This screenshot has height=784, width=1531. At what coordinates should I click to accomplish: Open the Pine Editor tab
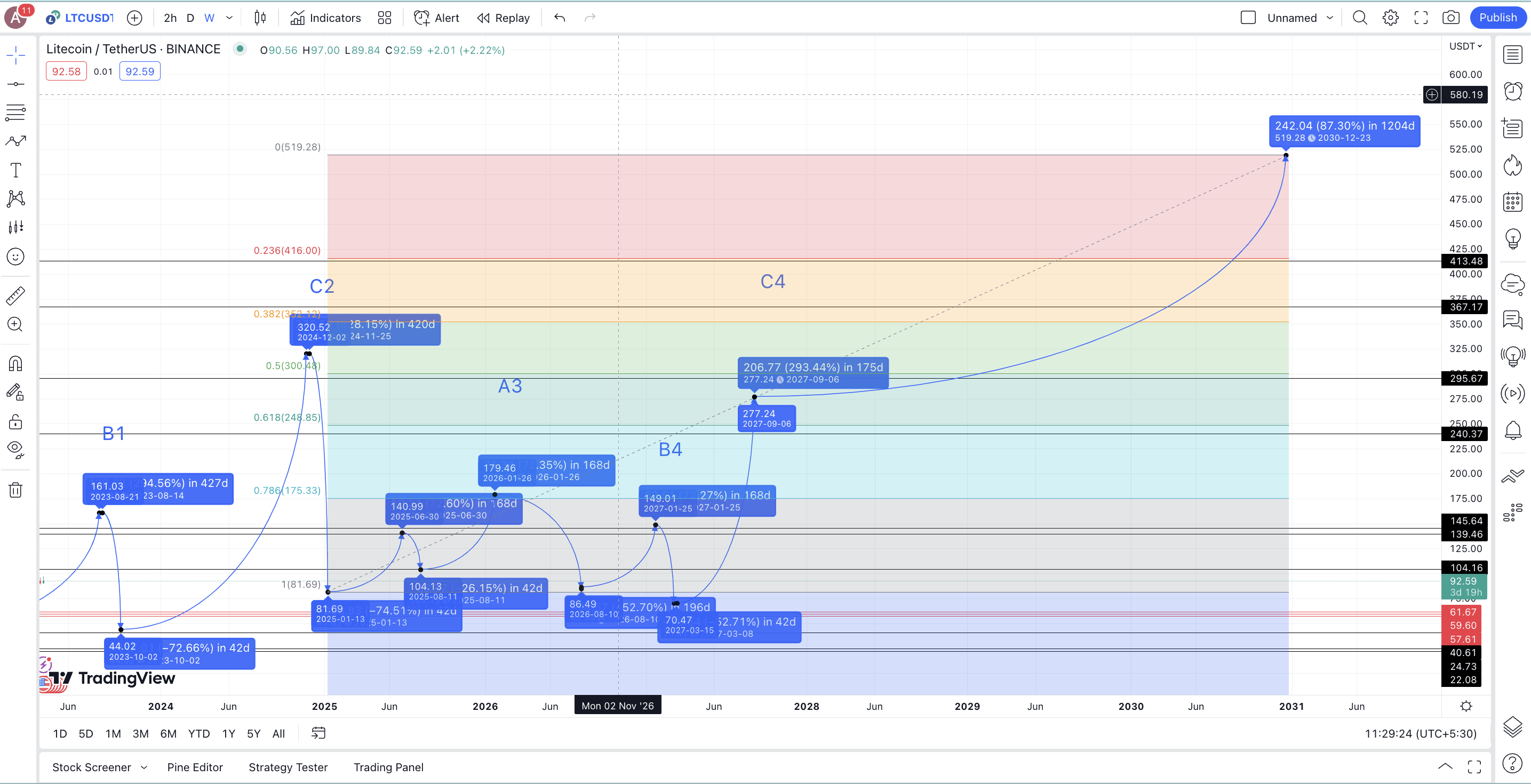click(x=195, y=767)
